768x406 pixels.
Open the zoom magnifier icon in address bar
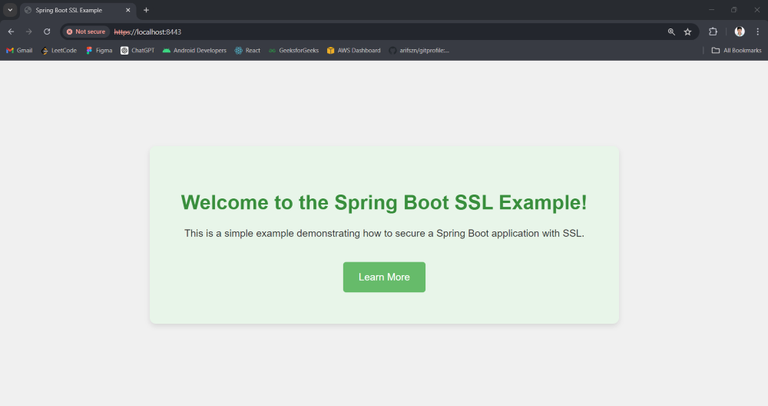click(671, 32)
